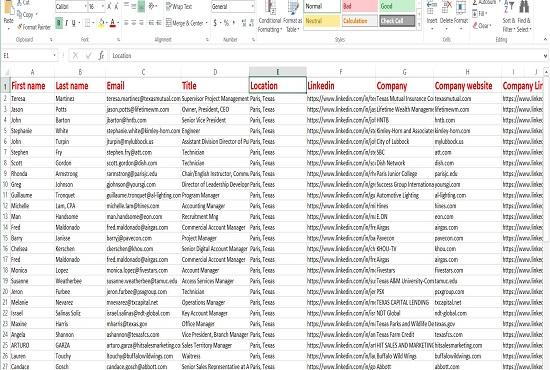Open Sort & Filter
Screen dimensions: 550x370
pos(509,16)
